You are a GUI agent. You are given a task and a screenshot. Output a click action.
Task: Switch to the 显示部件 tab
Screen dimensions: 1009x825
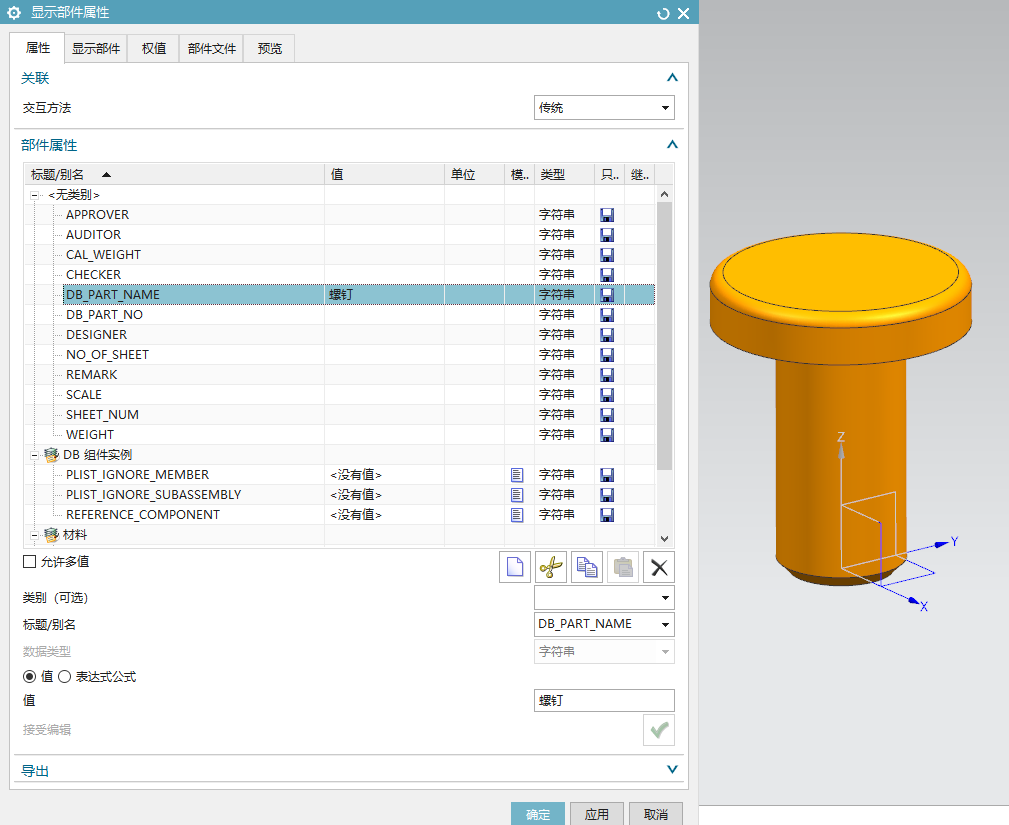pos(96,48)
